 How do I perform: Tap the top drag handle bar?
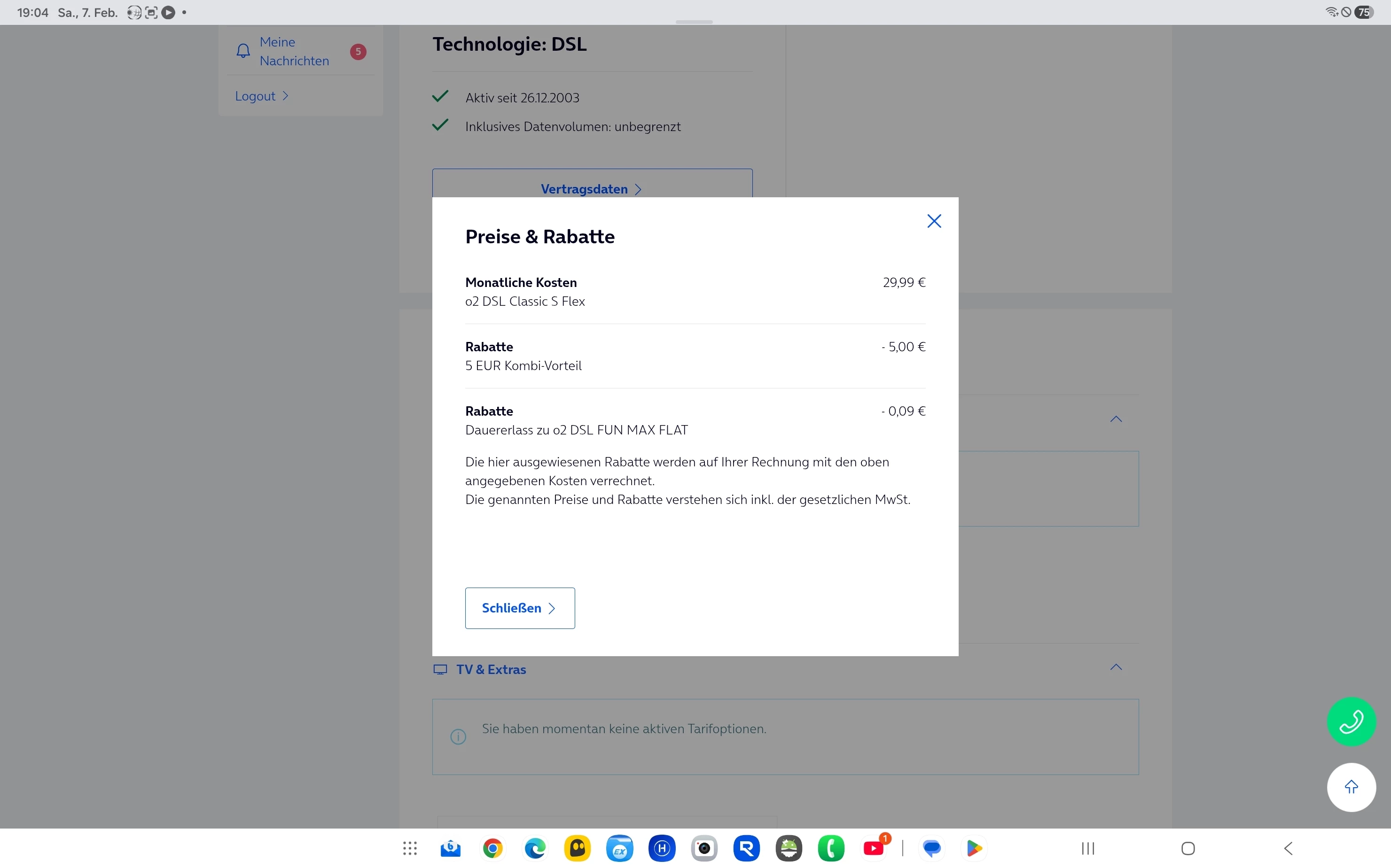[x=694, y=22]
